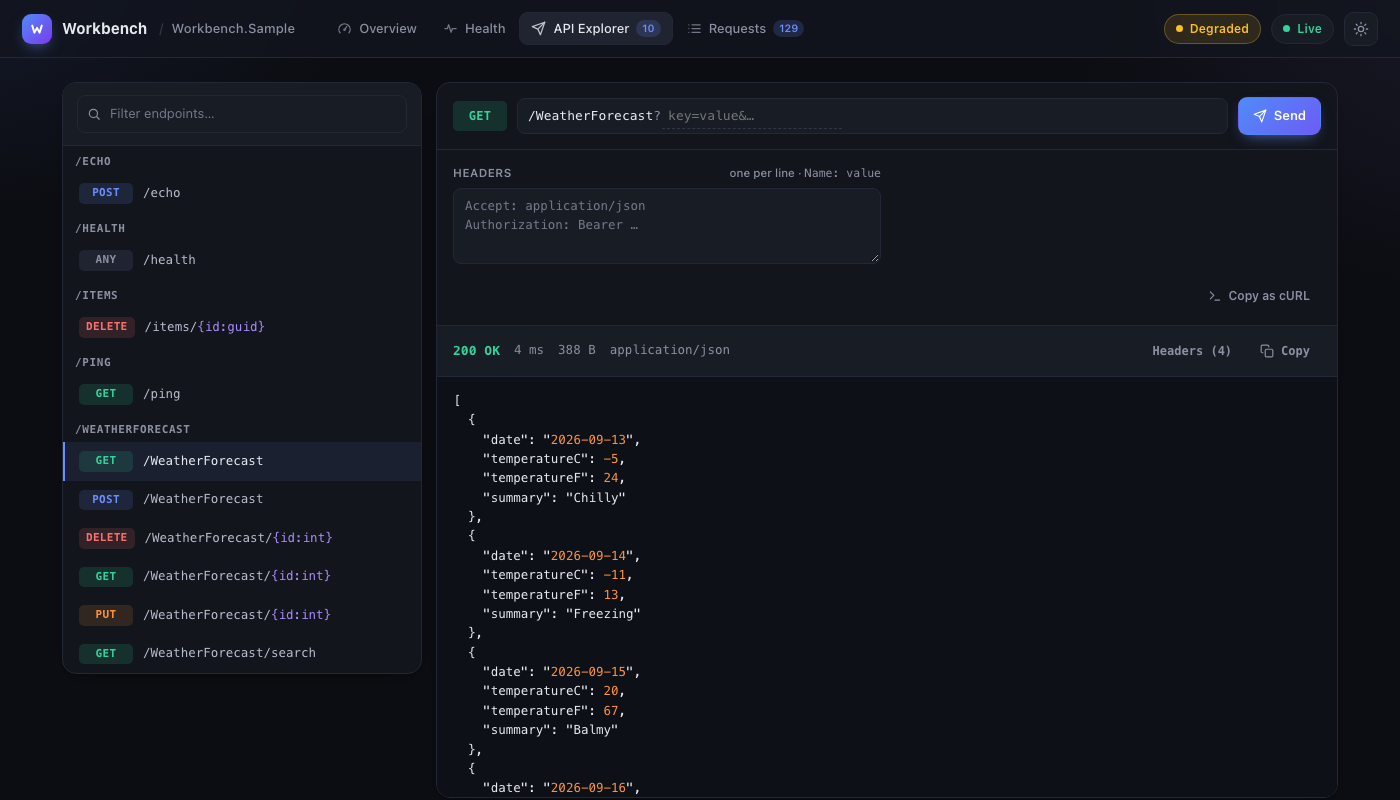Expand the response Headers (4) section

pyautogui.click(x=1192, y=351)
